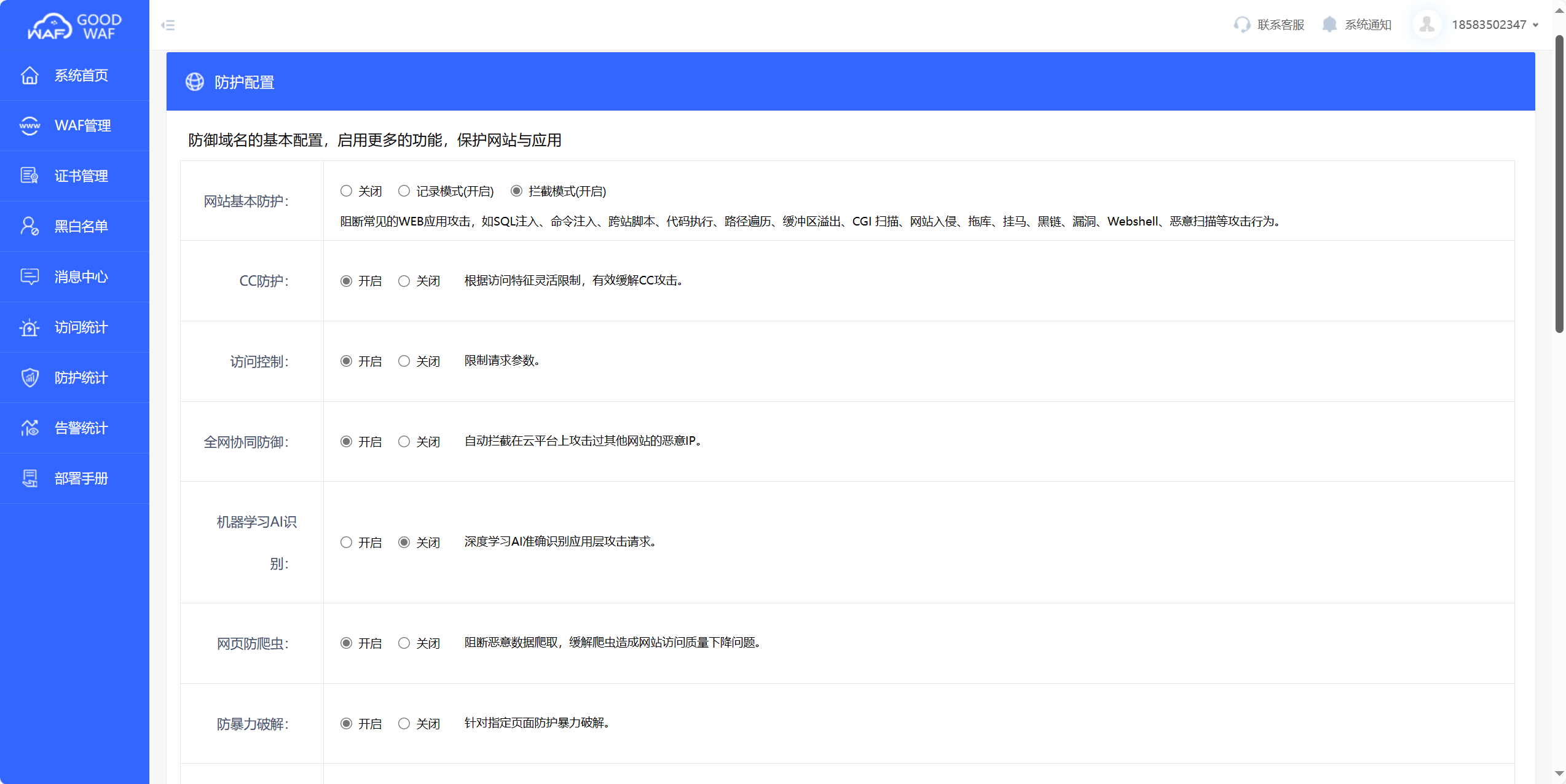Turn off CC防护 by selecting 关闭
The width and height of the screenshot is (1566, 784).
(404, 281)
